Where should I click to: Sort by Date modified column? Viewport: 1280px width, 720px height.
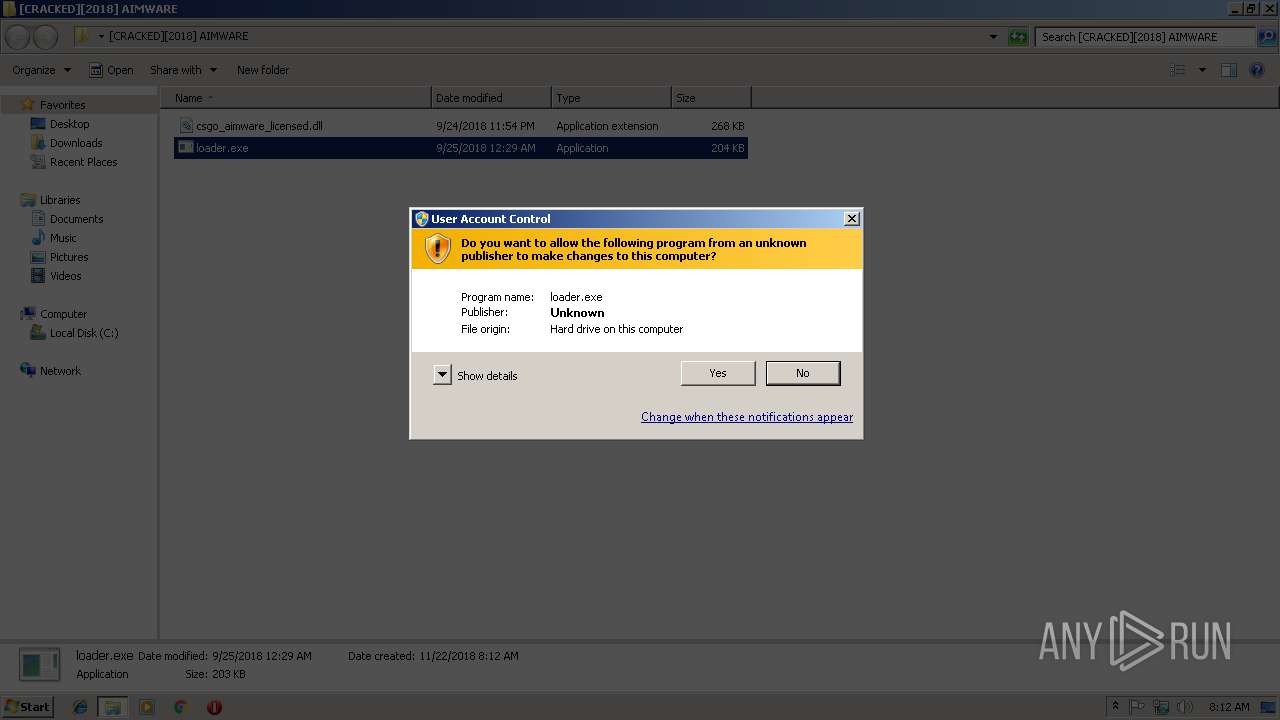[x=491, y=98]
